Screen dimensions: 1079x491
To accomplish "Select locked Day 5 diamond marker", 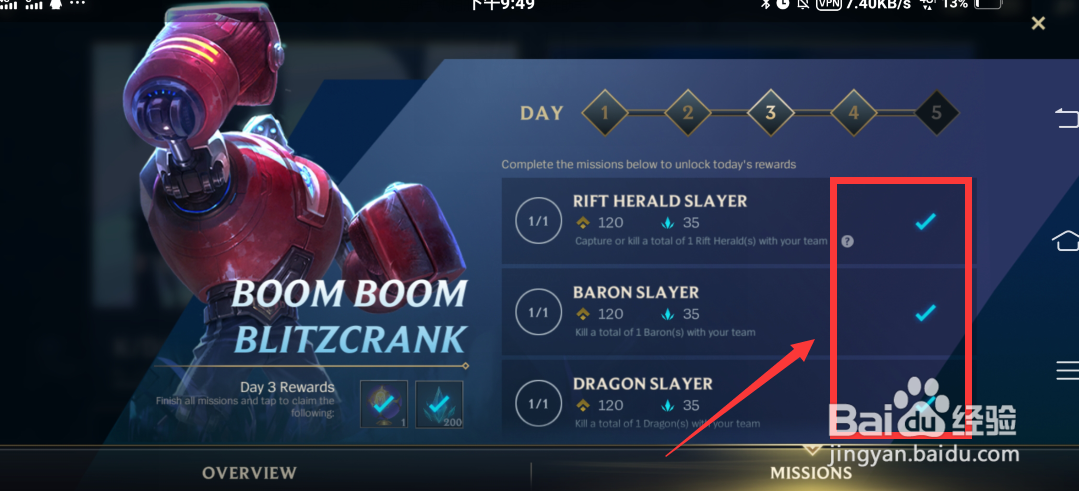I will tap(937, 112).
